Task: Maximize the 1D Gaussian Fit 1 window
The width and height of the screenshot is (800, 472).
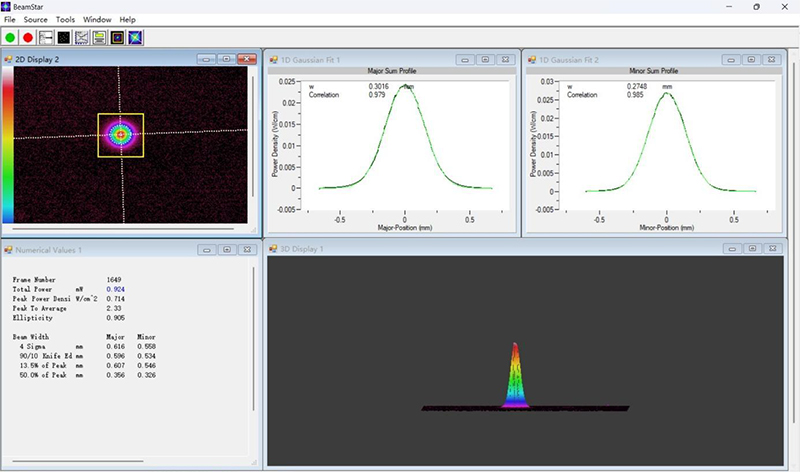Action: [485, 60]
